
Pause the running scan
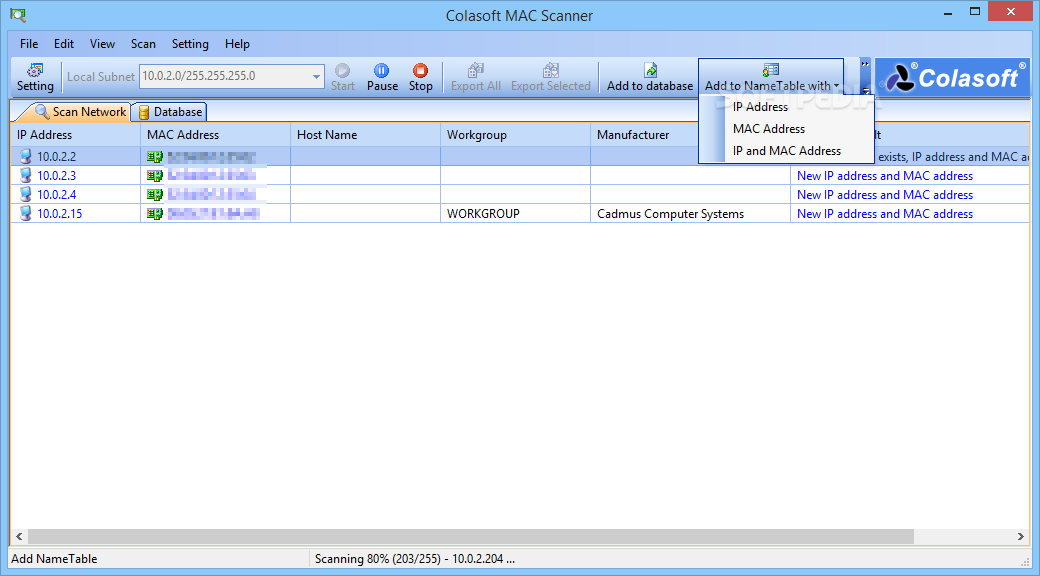pyautogui.click(x=382, y=77)
